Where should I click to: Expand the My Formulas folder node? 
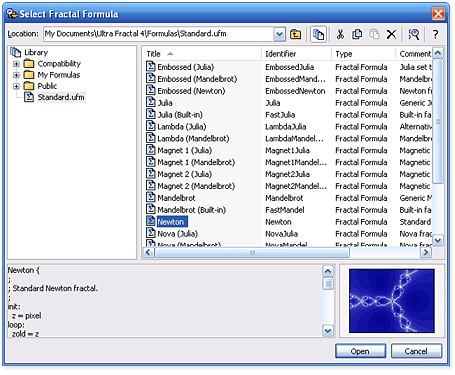click(x=16, y=75)
